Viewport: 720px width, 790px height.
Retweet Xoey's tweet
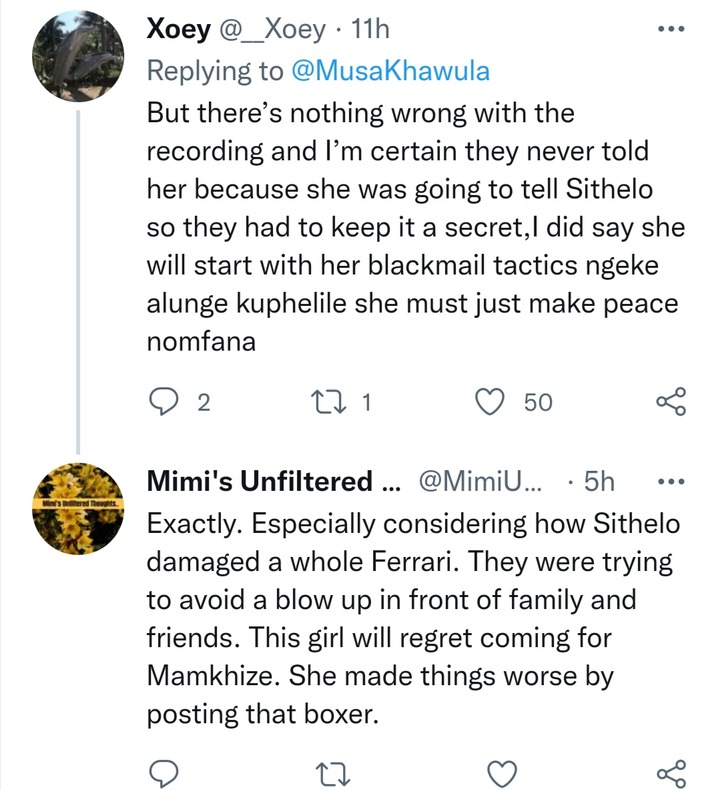tap(330, 402)
